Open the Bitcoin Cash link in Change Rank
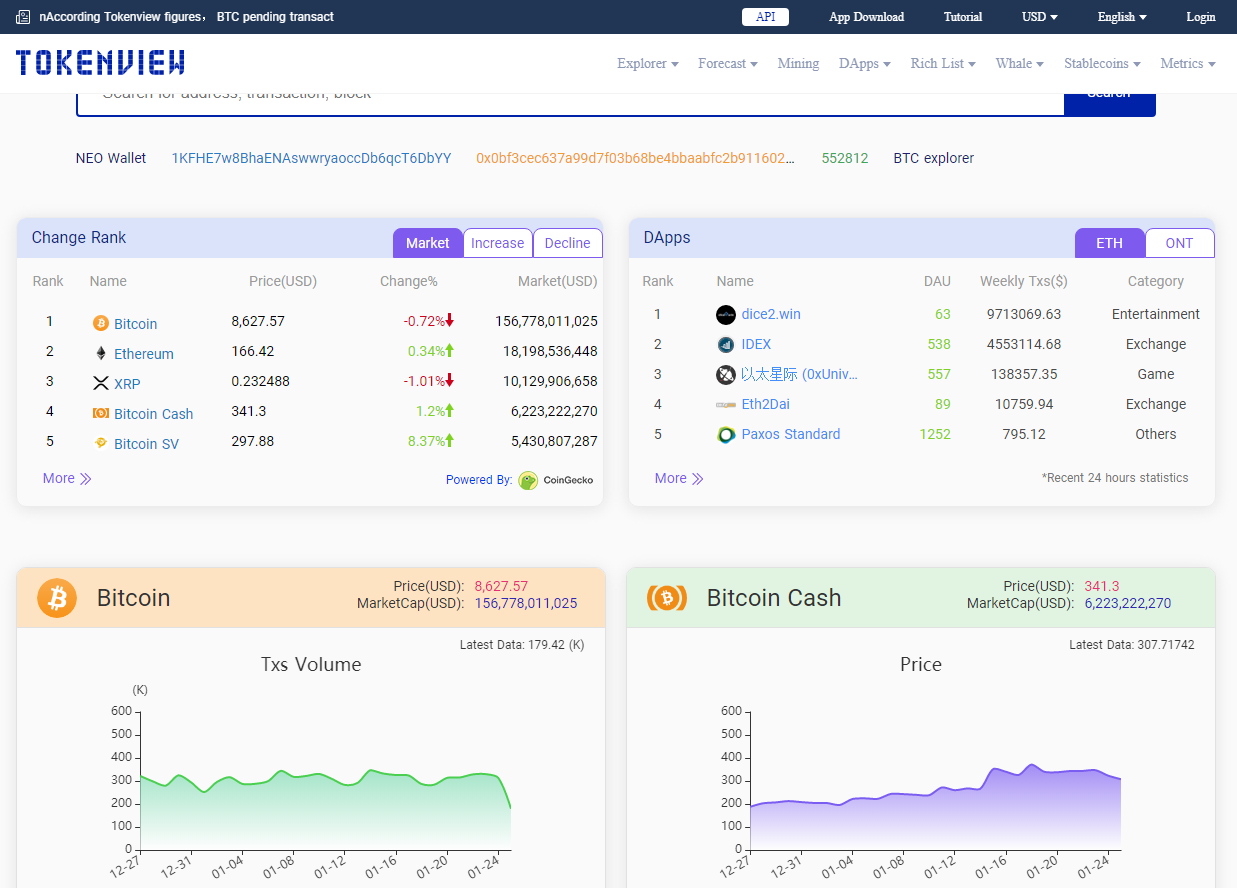Viewport: 1237px width, 888px height. (154, 414)
